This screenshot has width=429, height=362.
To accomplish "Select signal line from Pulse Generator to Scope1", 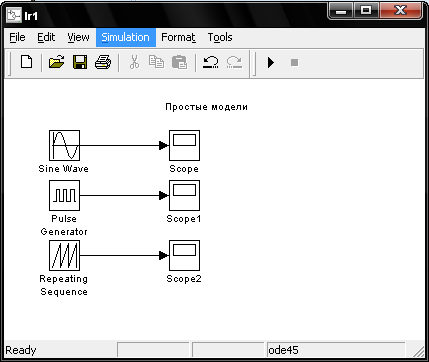I will pyautogui.click(x=124, y=196).
